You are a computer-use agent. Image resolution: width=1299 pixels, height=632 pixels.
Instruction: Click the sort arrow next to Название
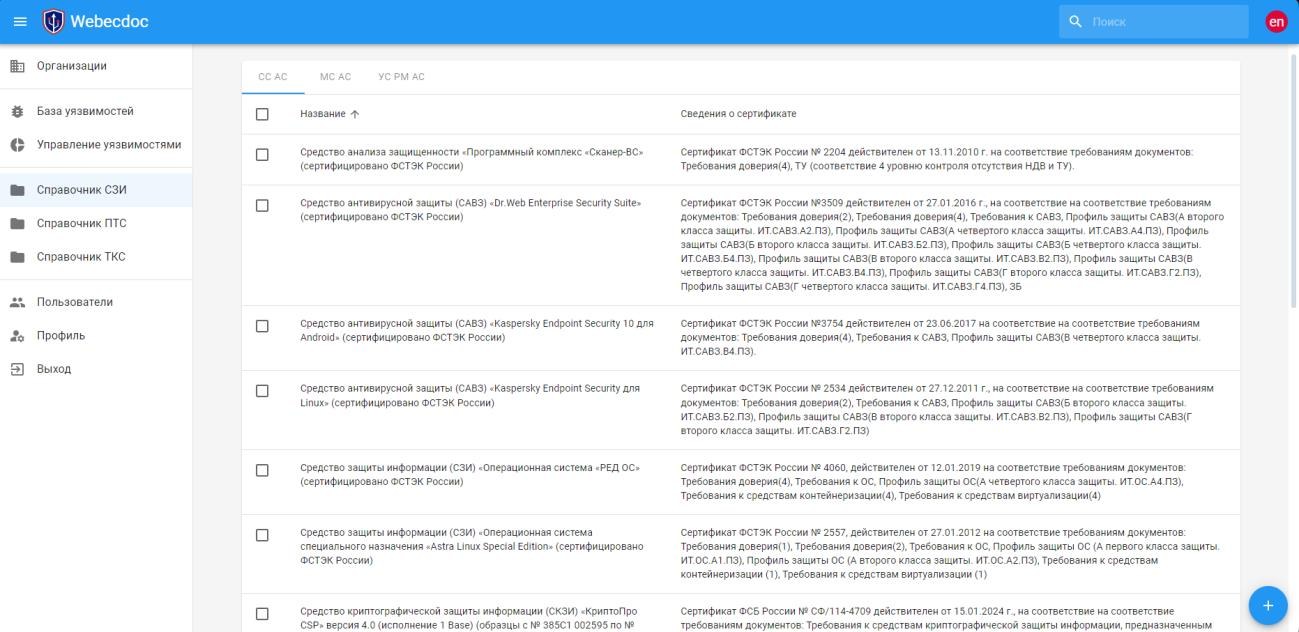[355, 114]
